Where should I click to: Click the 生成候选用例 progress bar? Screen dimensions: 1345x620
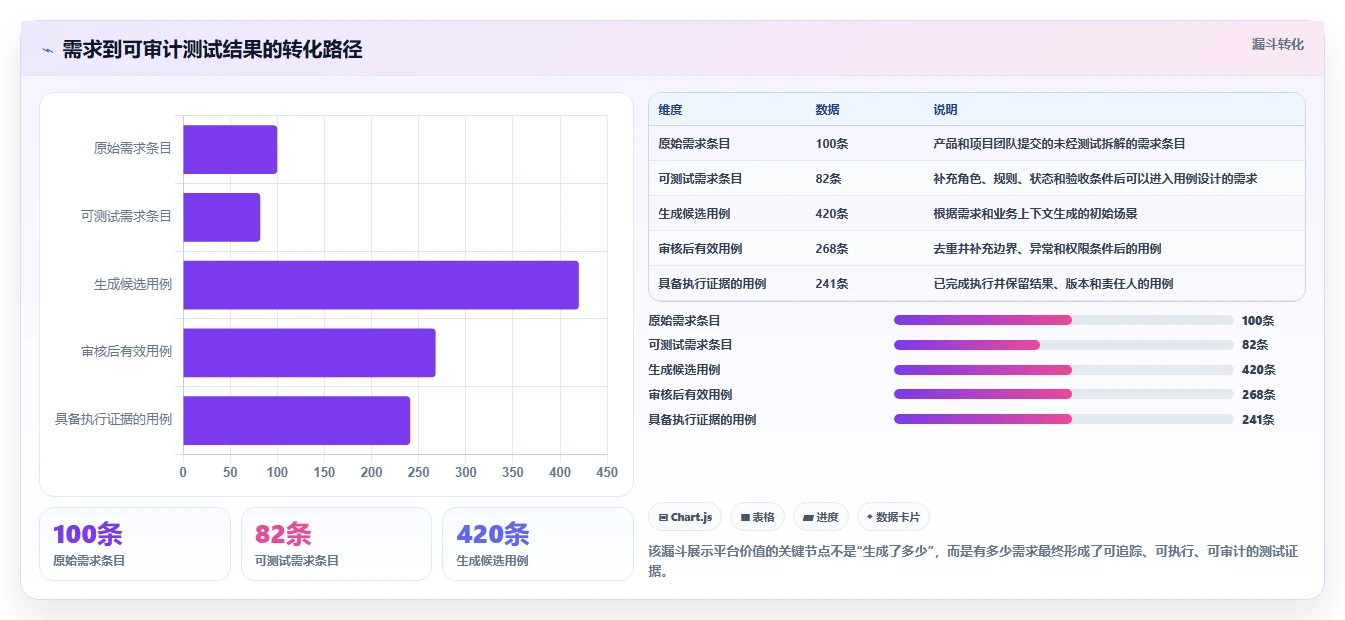[x=1064, y=370]
